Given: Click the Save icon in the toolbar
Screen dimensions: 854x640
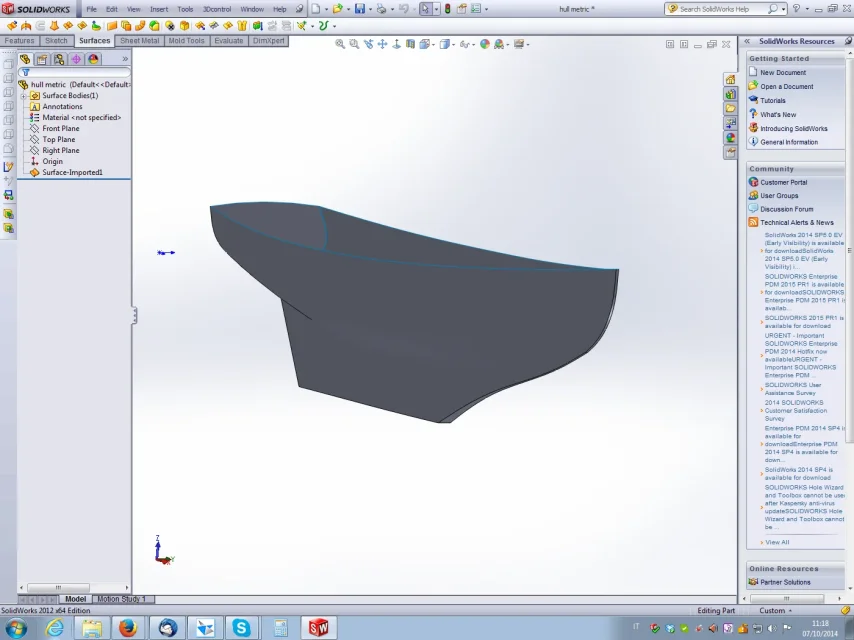Looking at the screenshot, I should pos(360,9).
